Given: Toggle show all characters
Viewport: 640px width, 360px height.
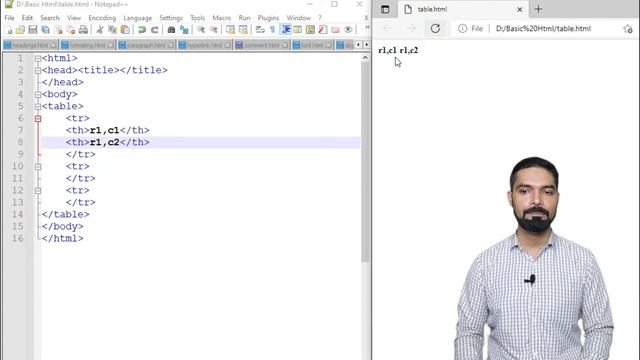Looking at the screenshot, I should coord(272,30).
